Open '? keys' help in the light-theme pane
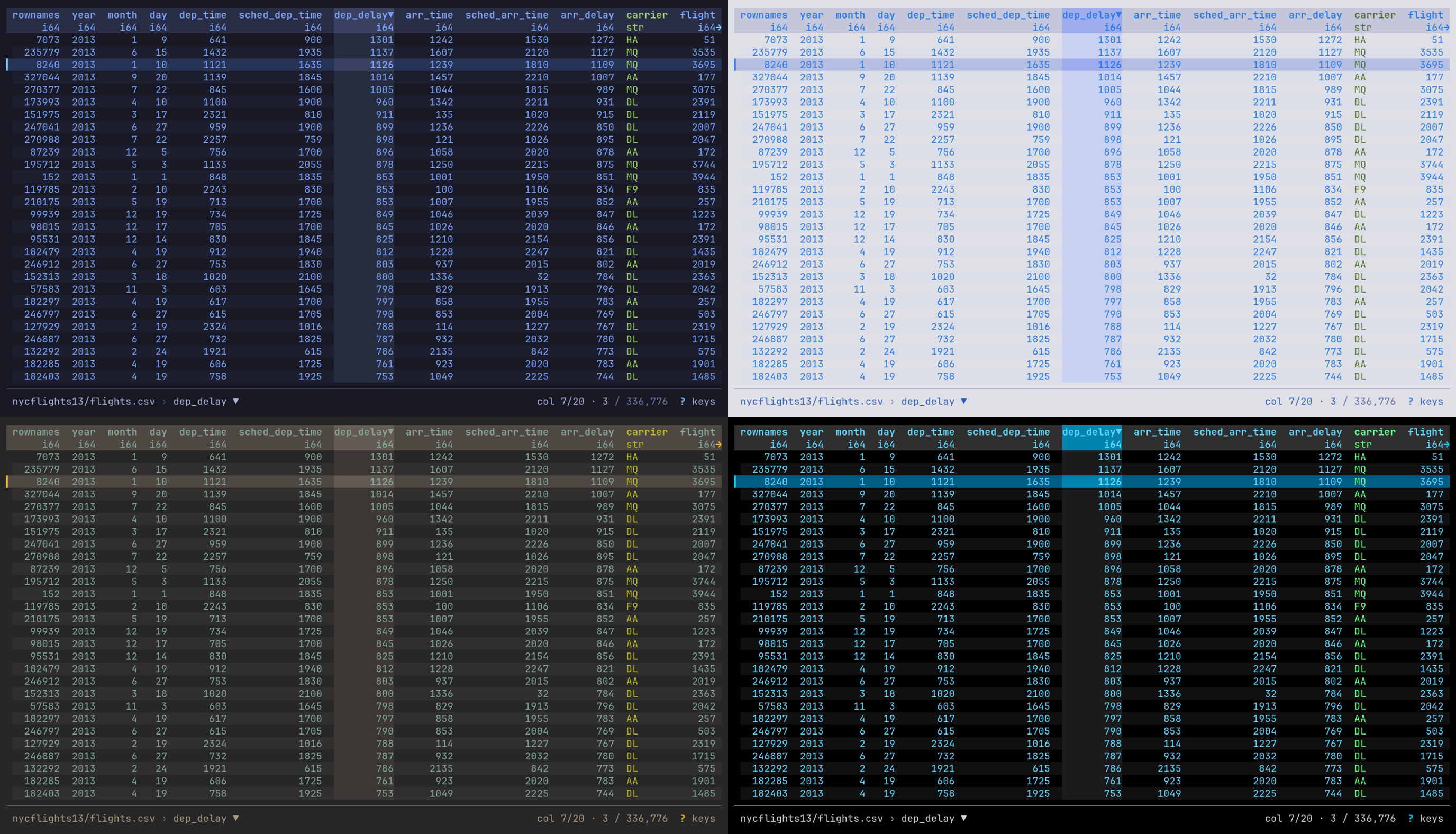Viewport: 1456px width, 834px height. pyautogui.click(x=1425, y=402)
